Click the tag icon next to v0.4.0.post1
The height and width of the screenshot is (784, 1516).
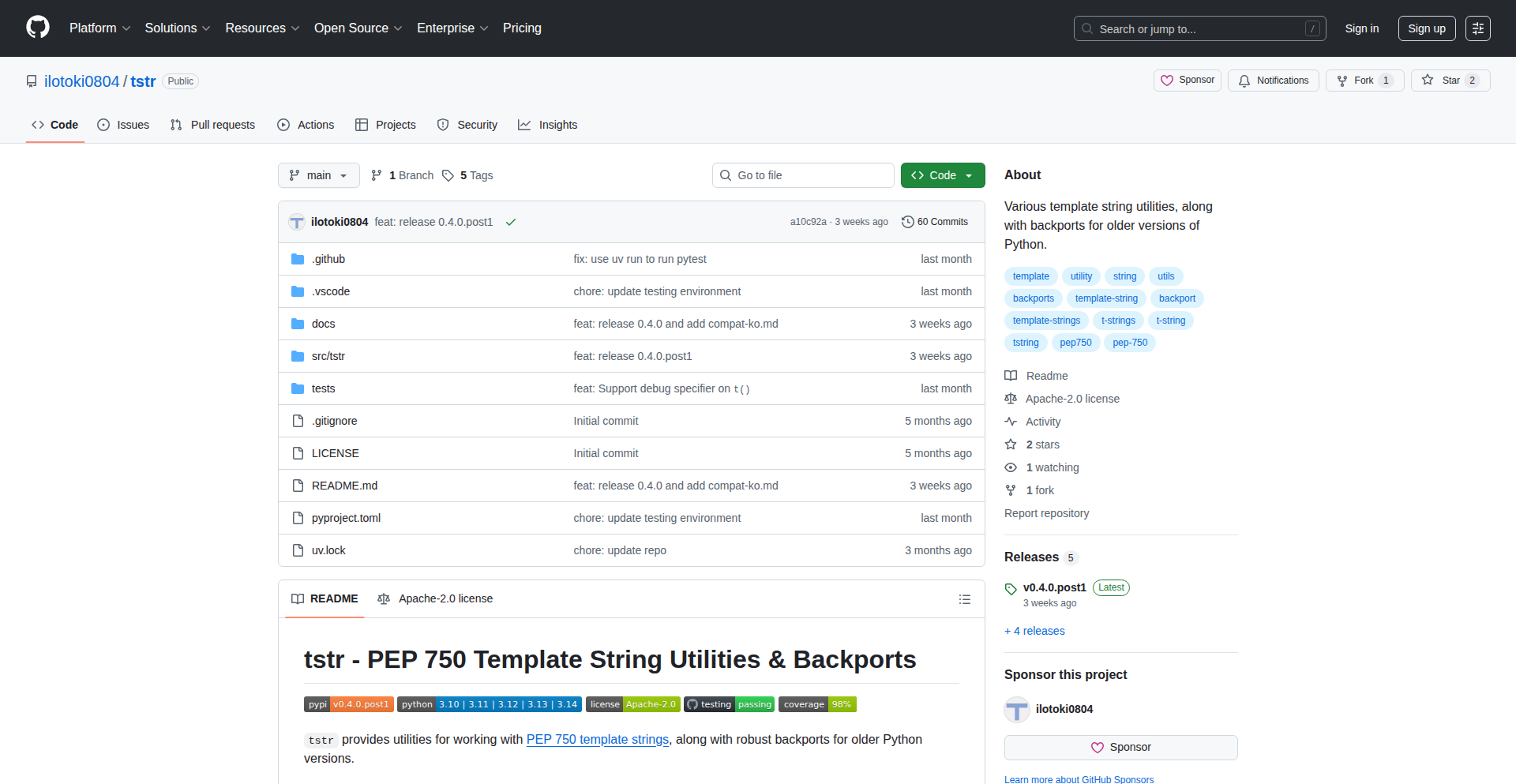pos(1011,588)
